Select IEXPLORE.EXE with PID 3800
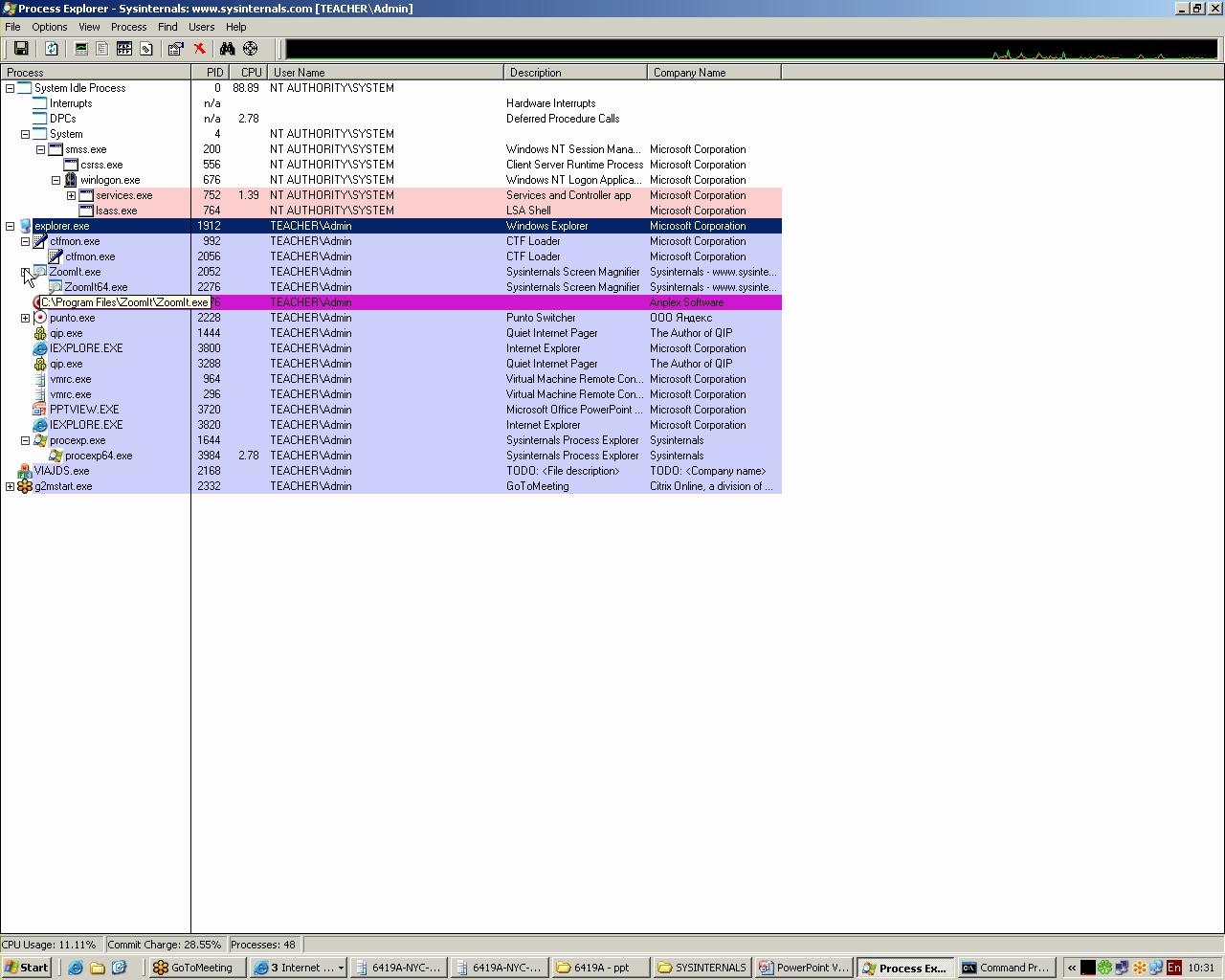Image resolution: width=1225 pixels, height=980 pixels. [391, 348]
